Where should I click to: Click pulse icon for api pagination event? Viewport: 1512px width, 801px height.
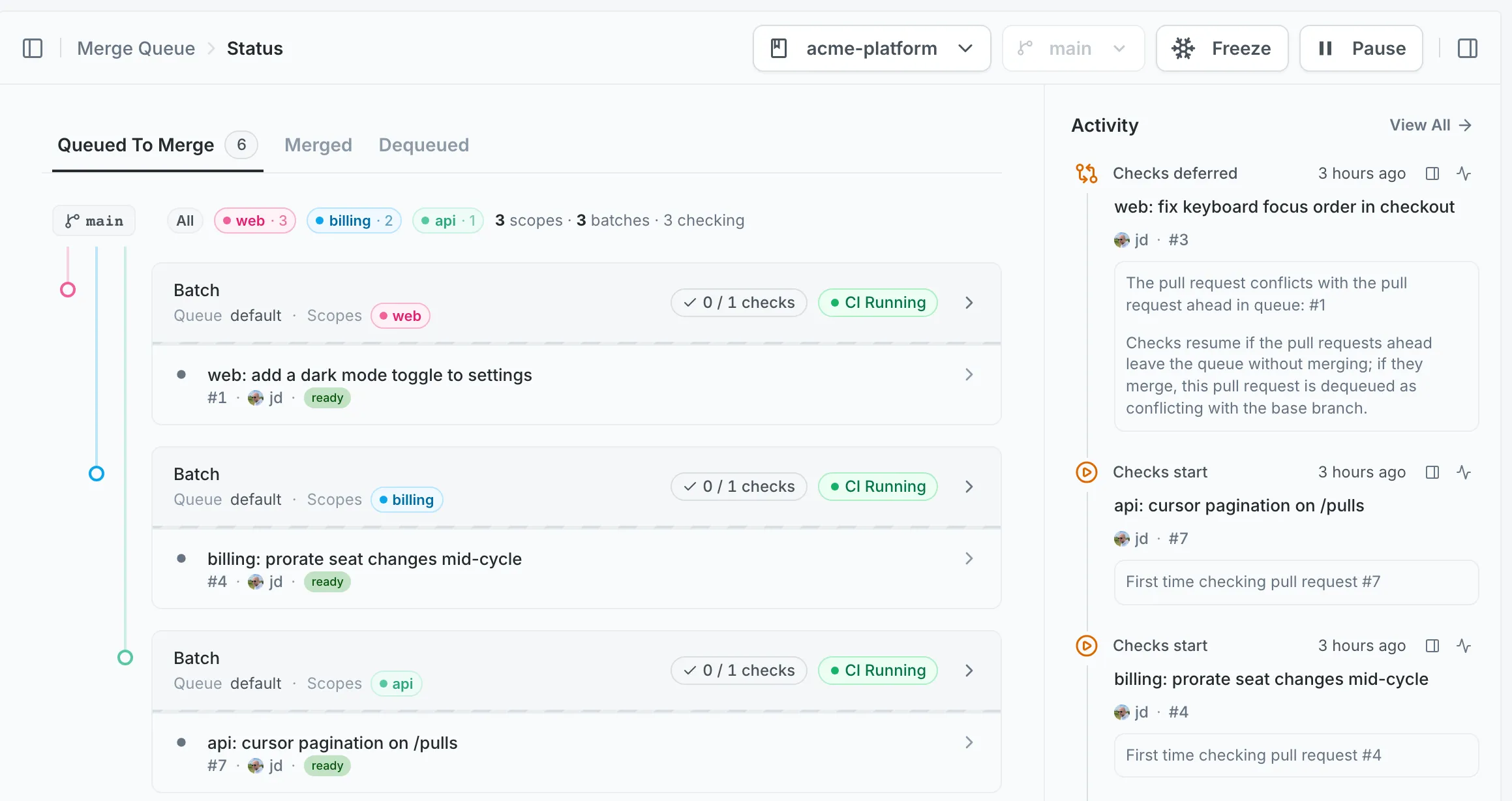pos(1464,472)
